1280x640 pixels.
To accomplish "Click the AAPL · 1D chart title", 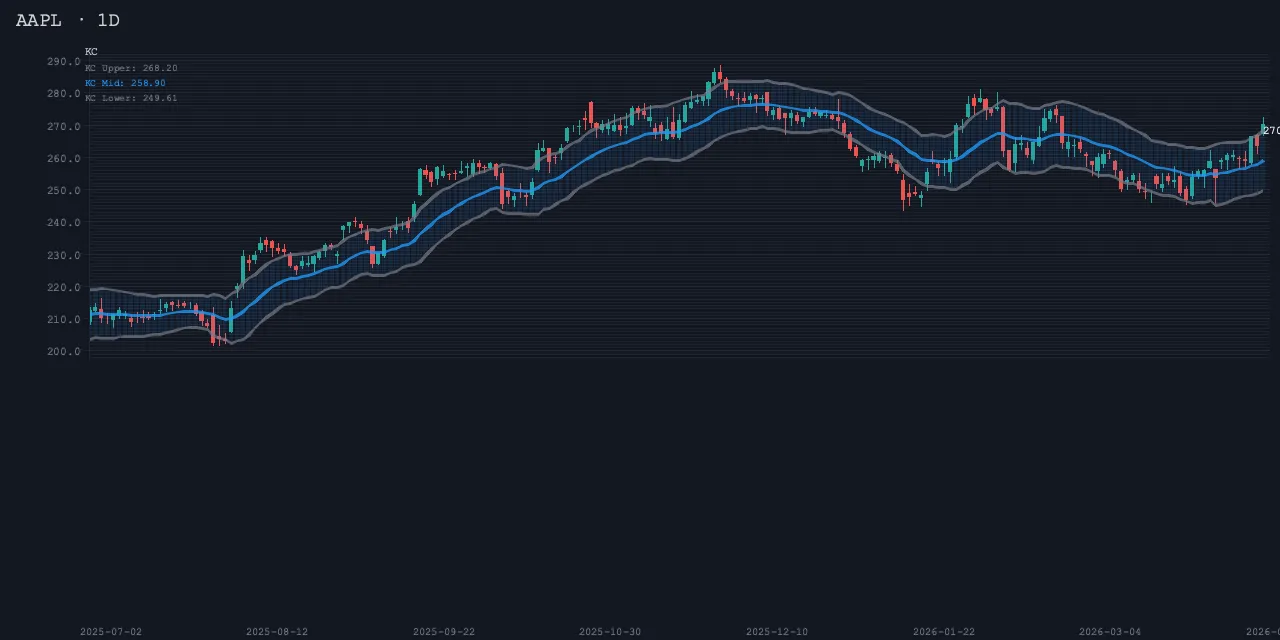I will tap(68, 20).
